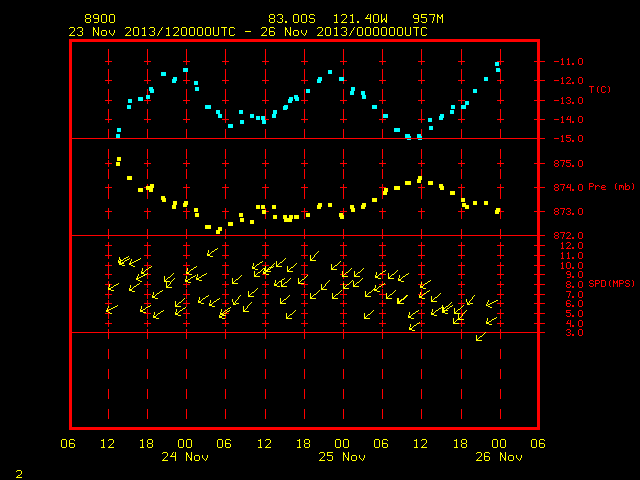Click the 26 Nov date label

[499, 457]
